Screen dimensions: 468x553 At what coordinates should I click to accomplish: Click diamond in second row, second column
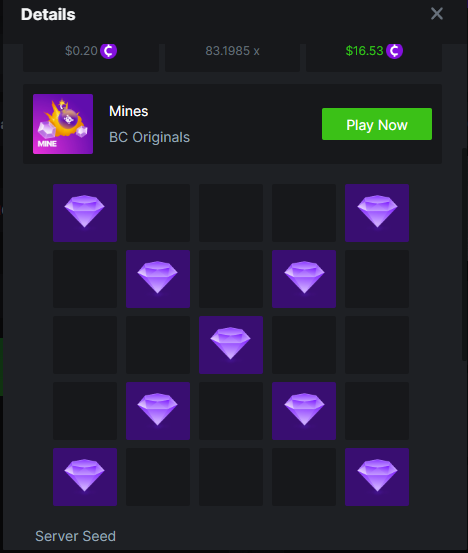[x=158, y=279]
